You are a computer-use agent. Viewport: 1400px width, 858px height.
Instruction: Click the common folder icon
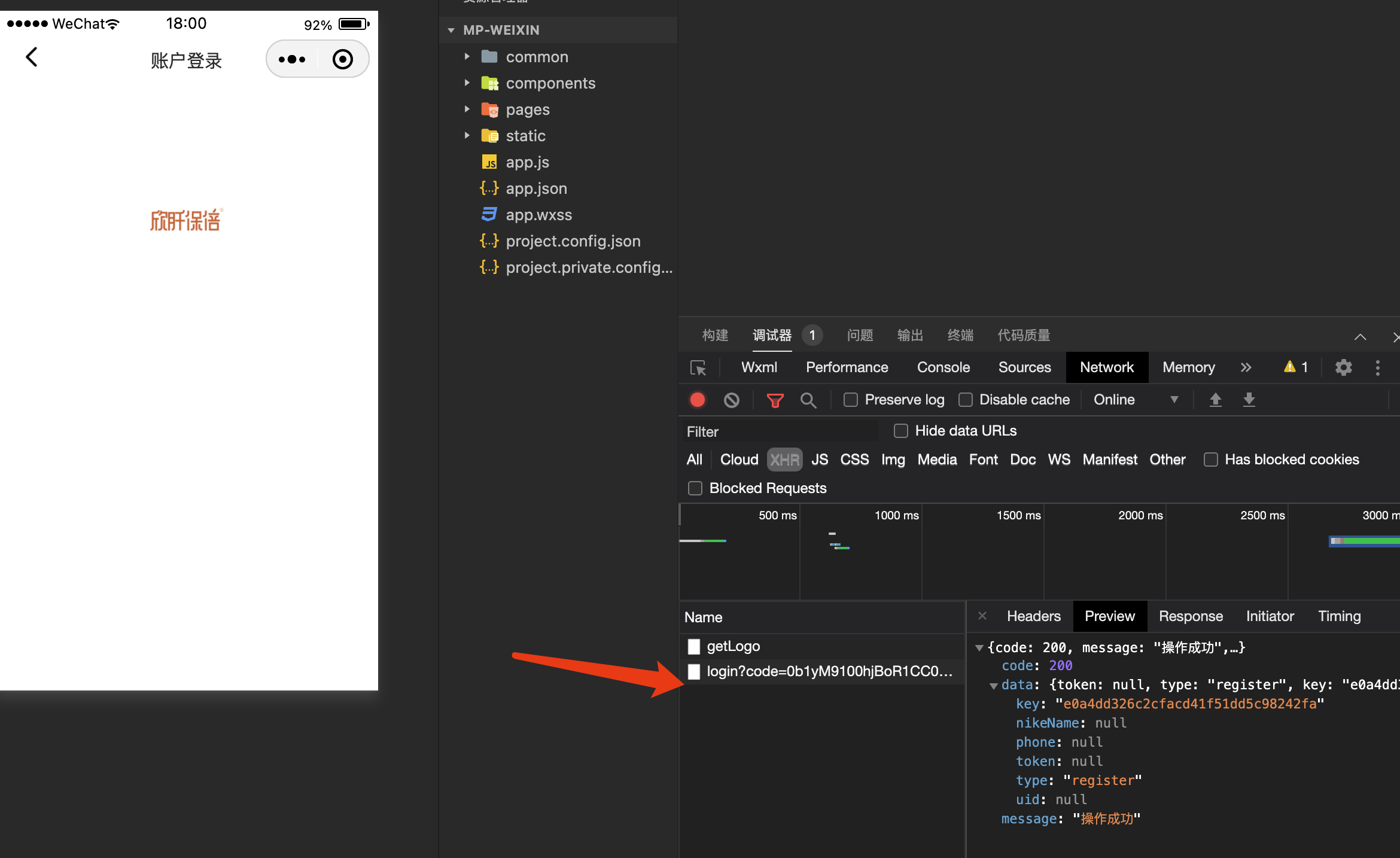coord(490,57)
